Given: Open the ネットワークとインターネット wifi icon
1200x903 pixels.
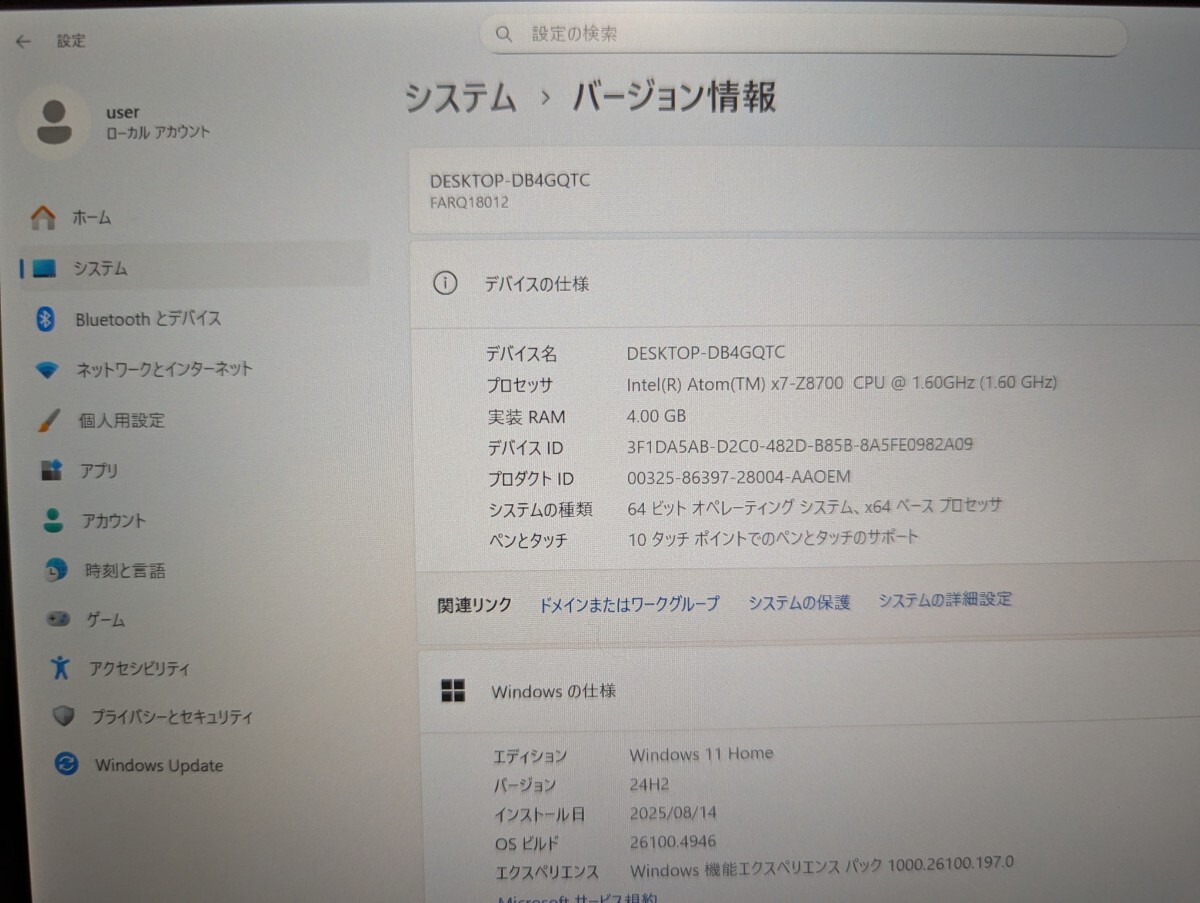Looking at the screenshot, I should pos(47,370).
